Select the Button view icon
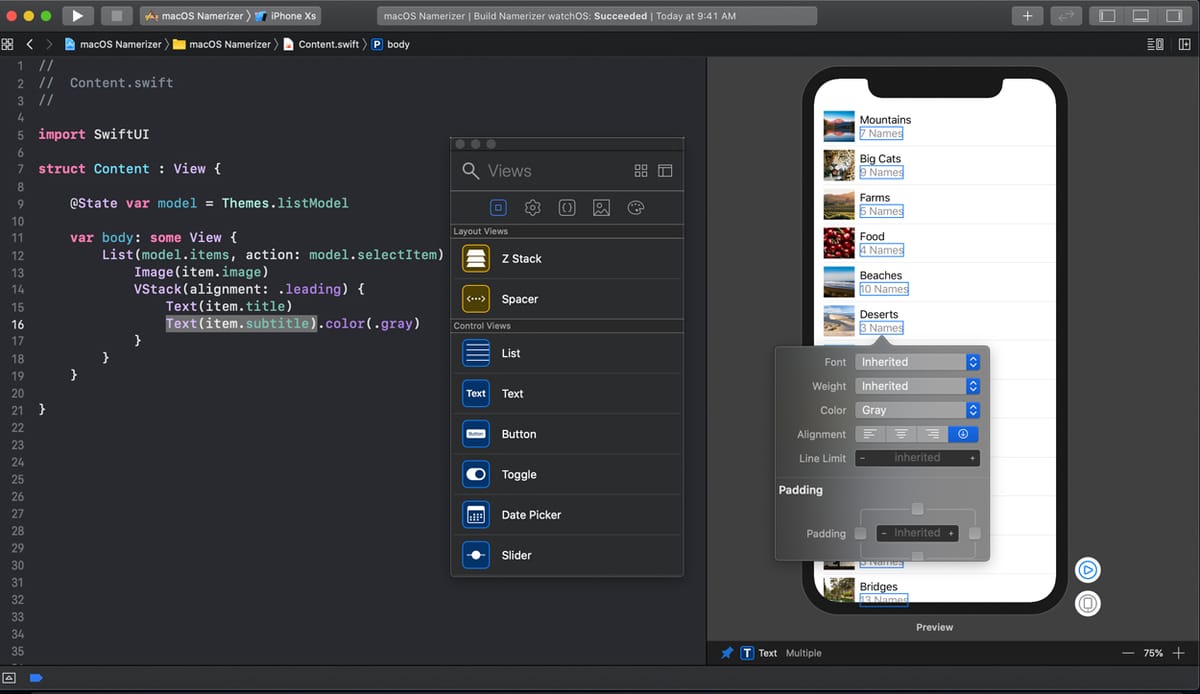Image resolution: width=1200 pixels, height=694 pixels. (x=476, y=434)
